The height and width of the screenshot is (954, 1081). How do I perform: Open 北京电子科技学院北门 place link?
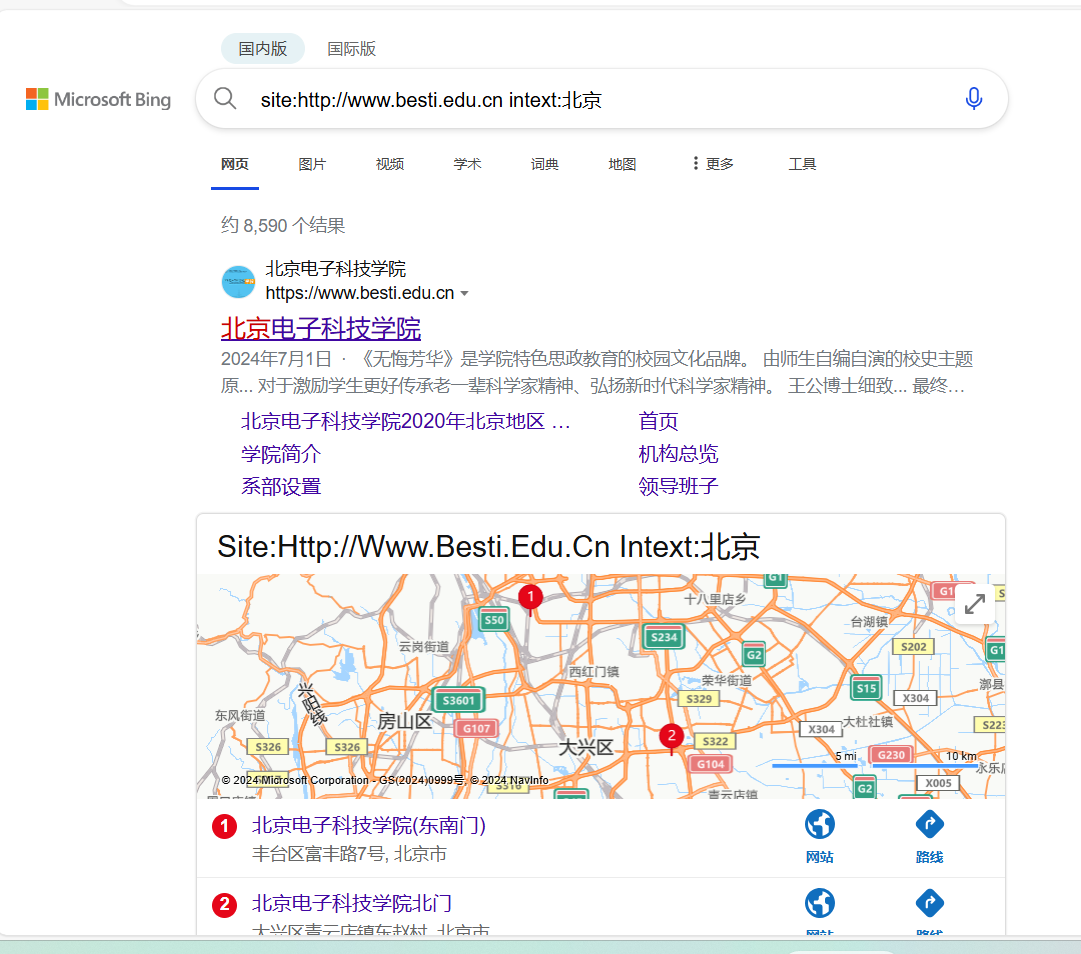click(x=352, y=902)
